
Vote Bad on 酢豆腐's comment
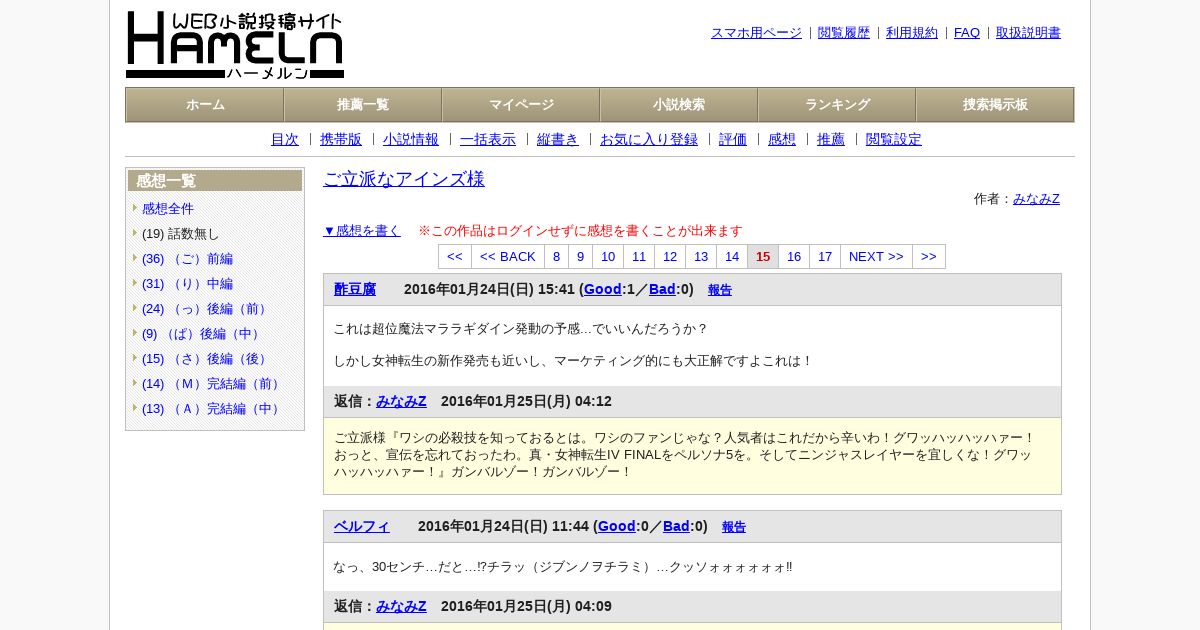(x=662, y=290)
